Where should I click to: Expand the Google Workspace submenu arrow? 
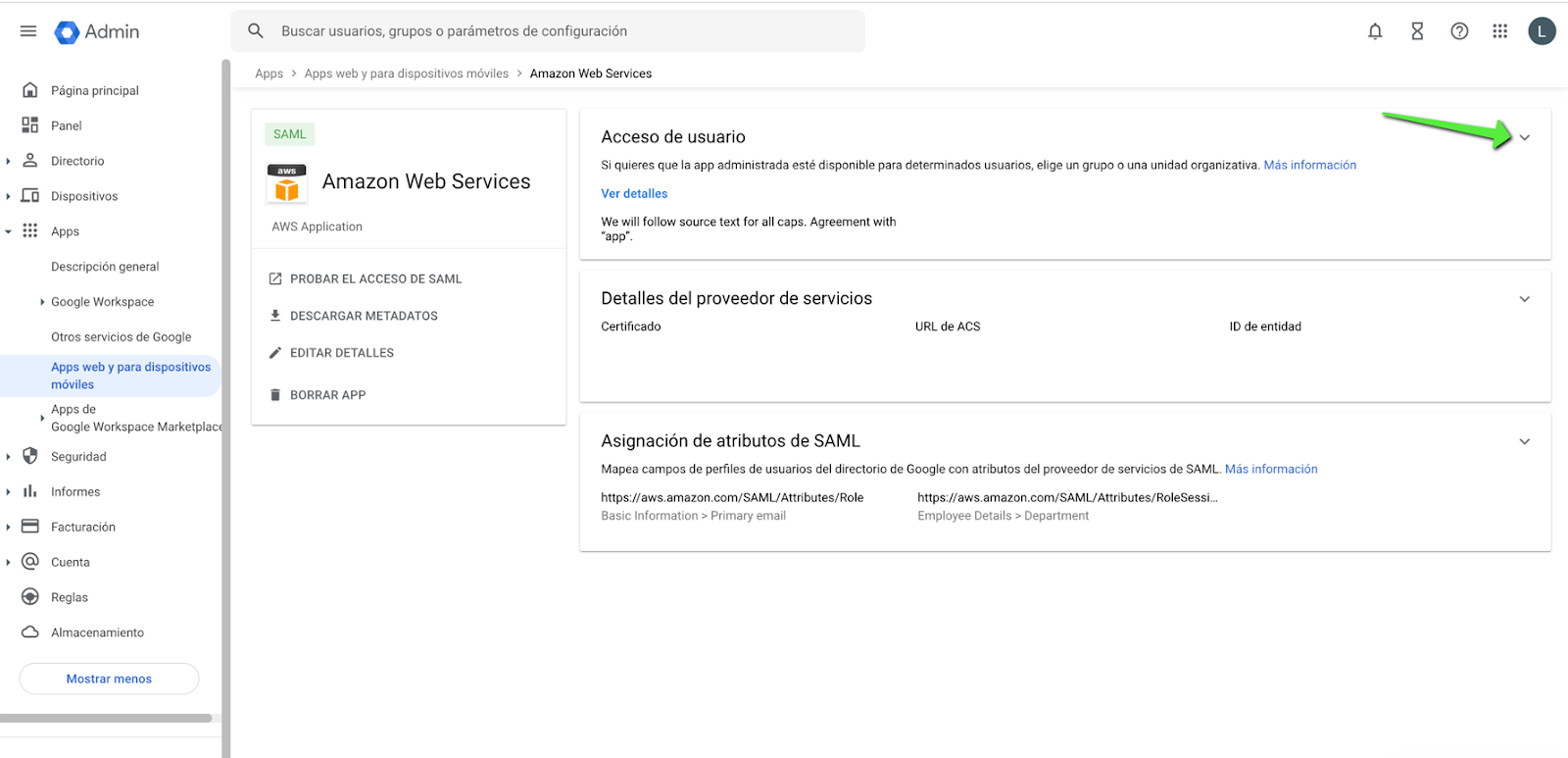tap(42, 302)
